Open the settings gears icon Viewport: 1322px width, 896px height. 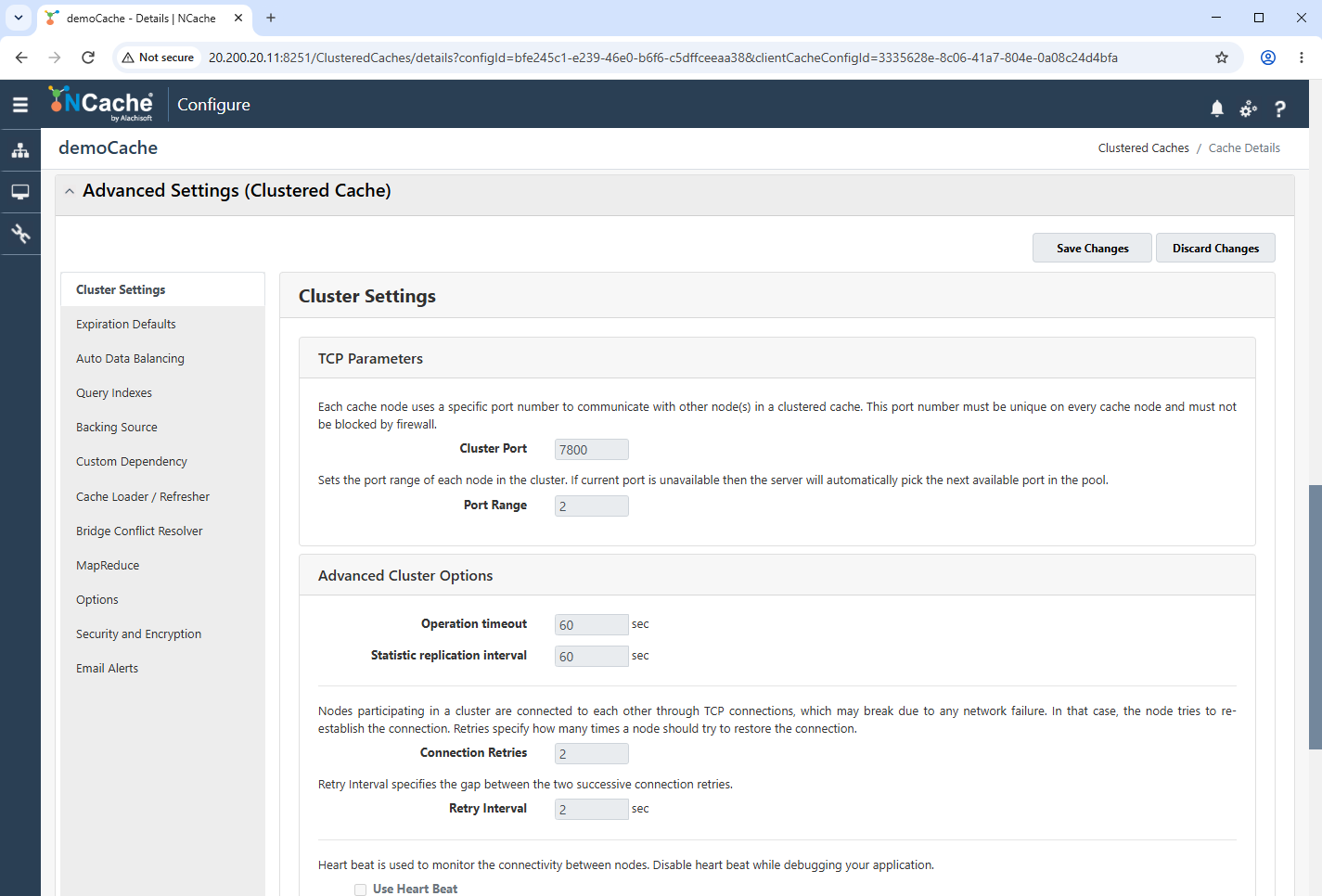pyautogui.click(x=1249, y=109)
